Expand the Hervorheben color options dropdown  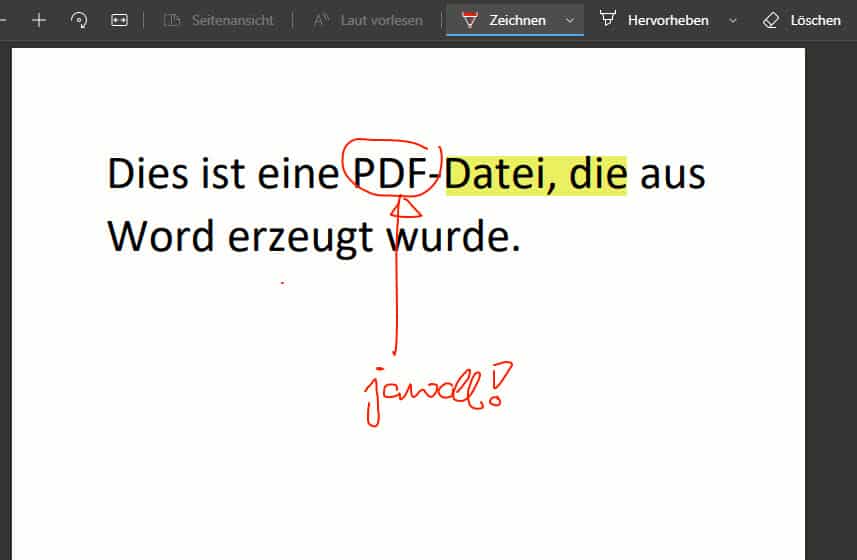tap(733, 20)
